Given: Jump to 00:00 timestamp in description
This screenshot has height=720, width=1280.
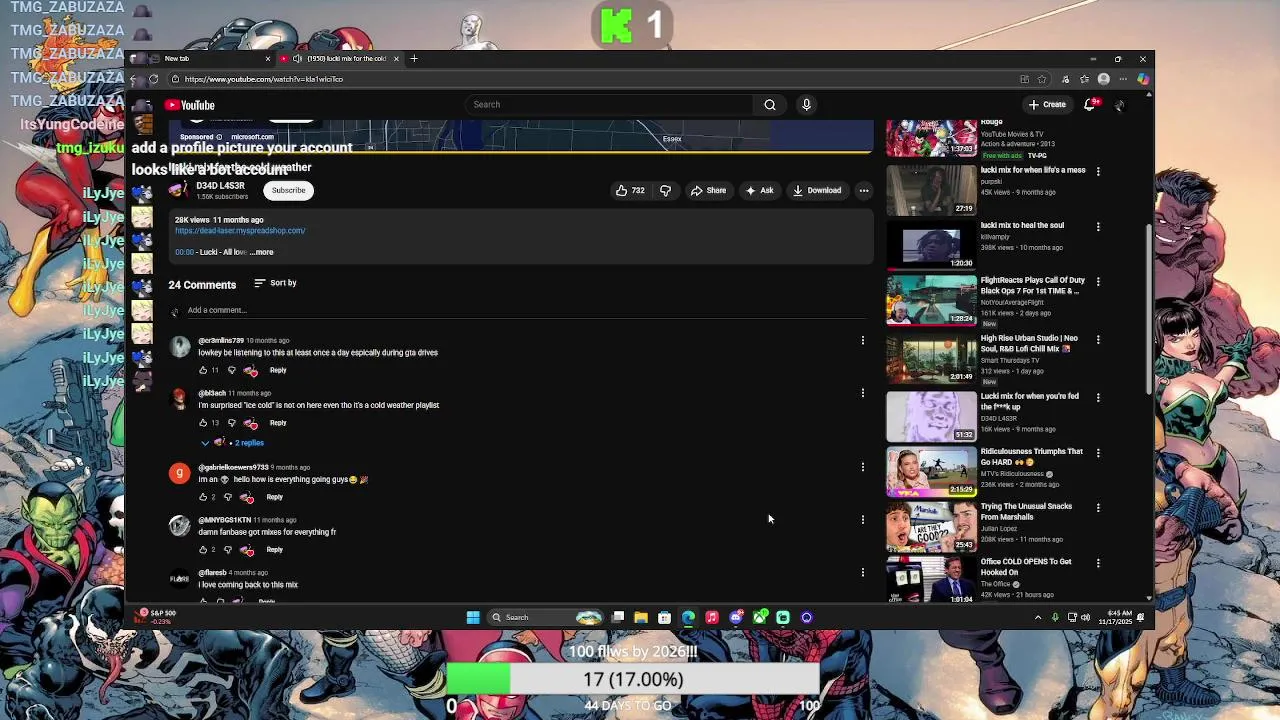Looking at the screenshot, I should point(184,252).
